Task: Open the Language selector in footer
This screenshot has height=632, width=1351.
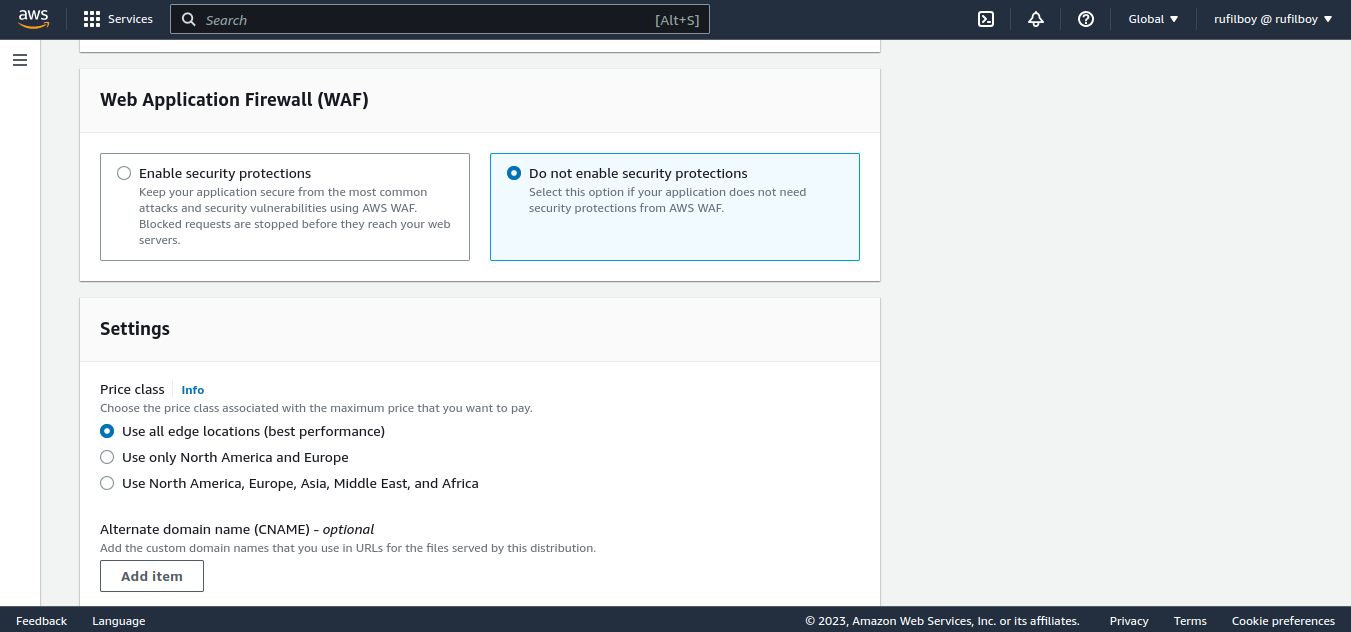Action: click(119, 621)
